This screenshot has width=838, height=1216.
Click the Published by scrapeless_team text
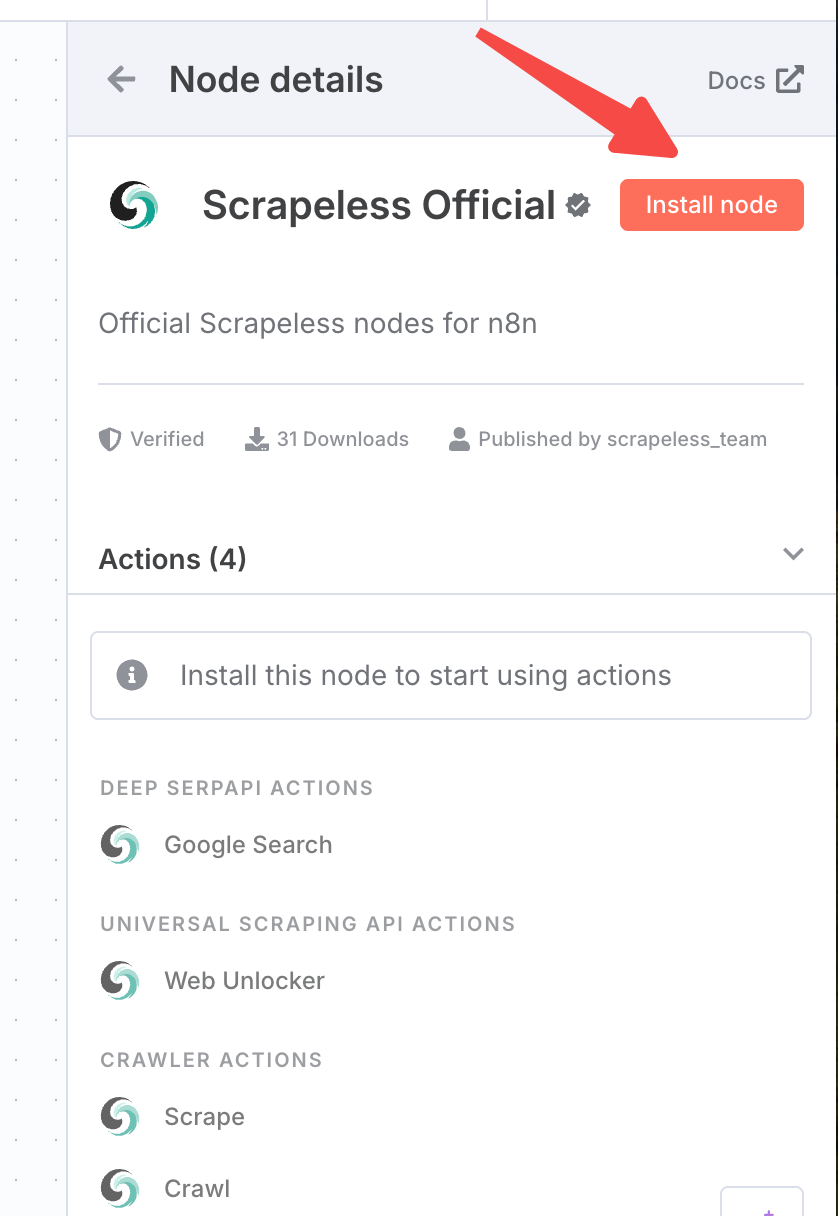(x=622, y=439)
